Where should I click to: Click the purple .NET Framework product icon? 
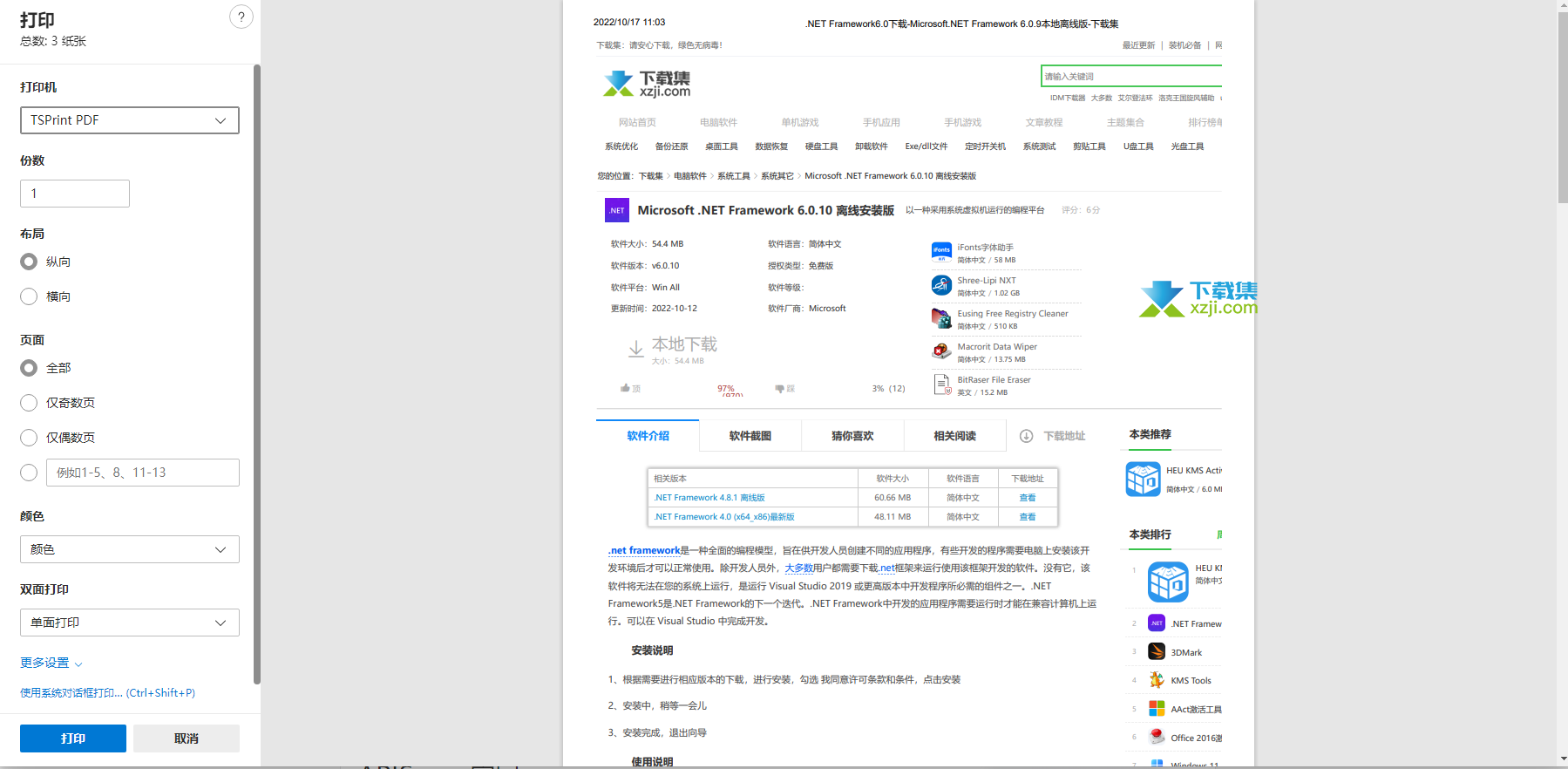617,210
